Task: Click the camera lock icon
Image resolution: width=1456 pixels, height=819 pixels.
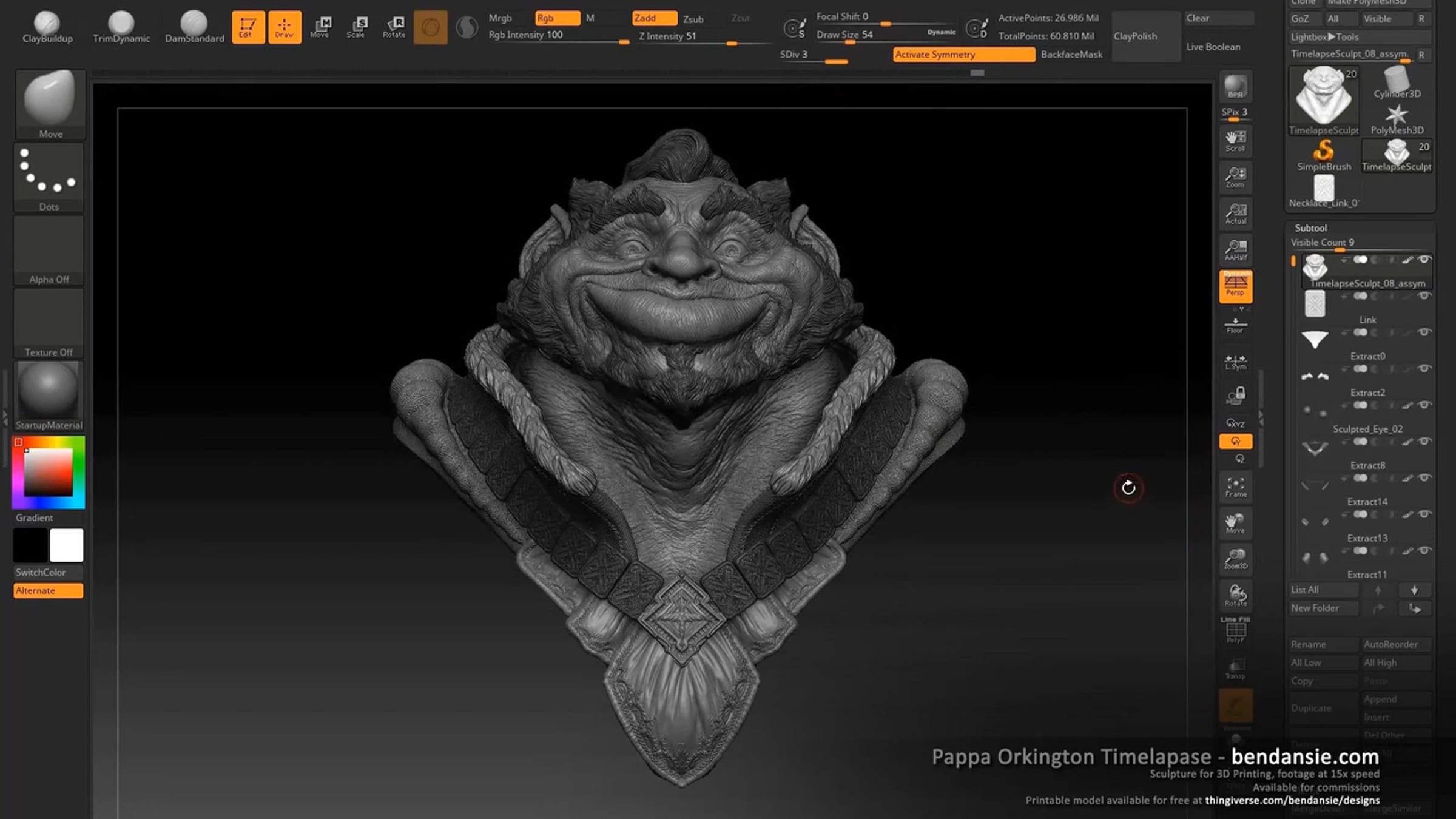Action: 1236,396
